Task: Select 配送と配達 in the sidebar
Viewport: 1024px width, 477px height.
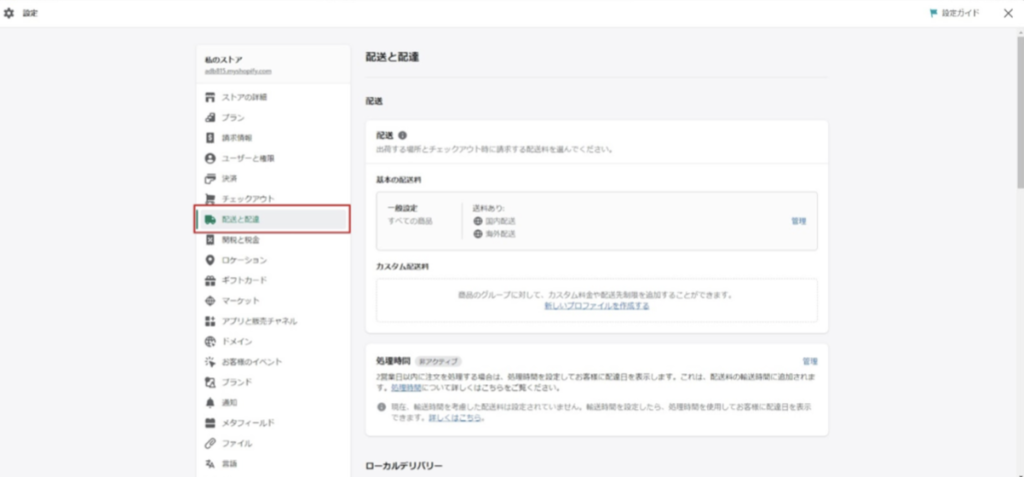Action: tap(246, 219)
